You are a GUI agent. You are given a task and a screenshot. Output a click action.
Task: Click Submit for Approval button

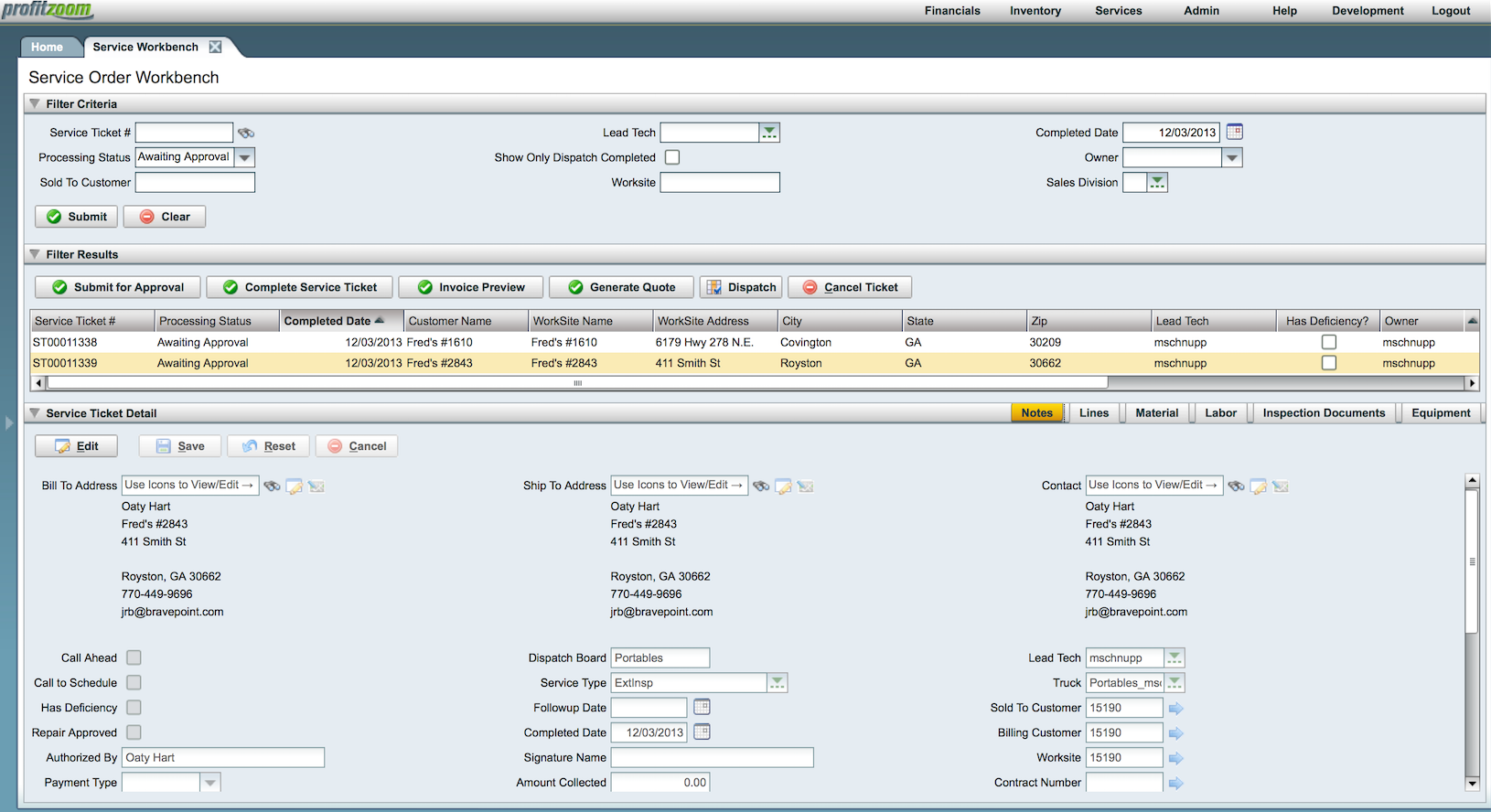[x=118, y=287]
